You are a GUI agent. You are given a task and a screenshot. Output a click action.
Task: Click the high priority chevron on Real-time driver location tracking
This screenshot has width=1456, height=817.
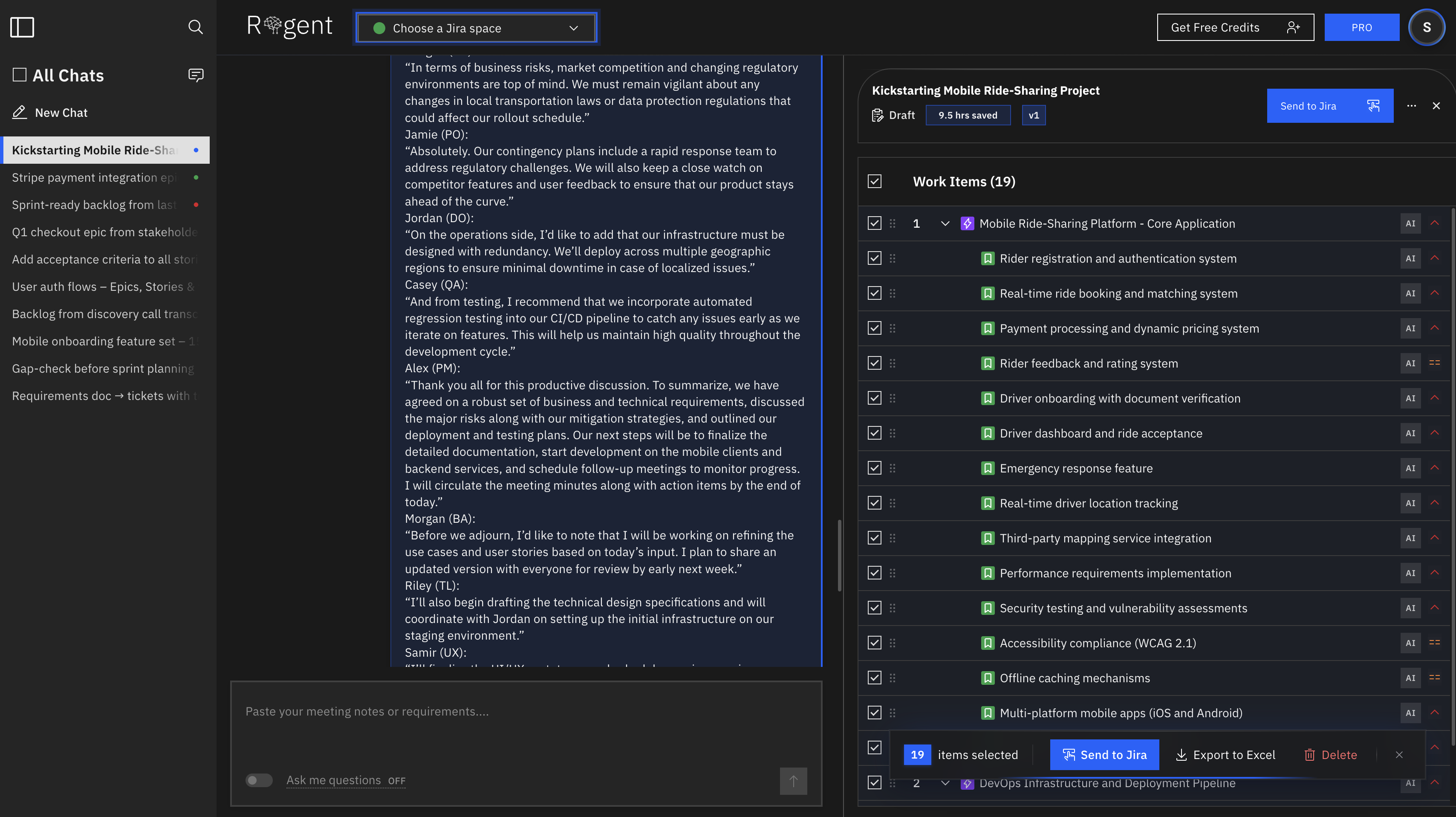point(1436,503)
